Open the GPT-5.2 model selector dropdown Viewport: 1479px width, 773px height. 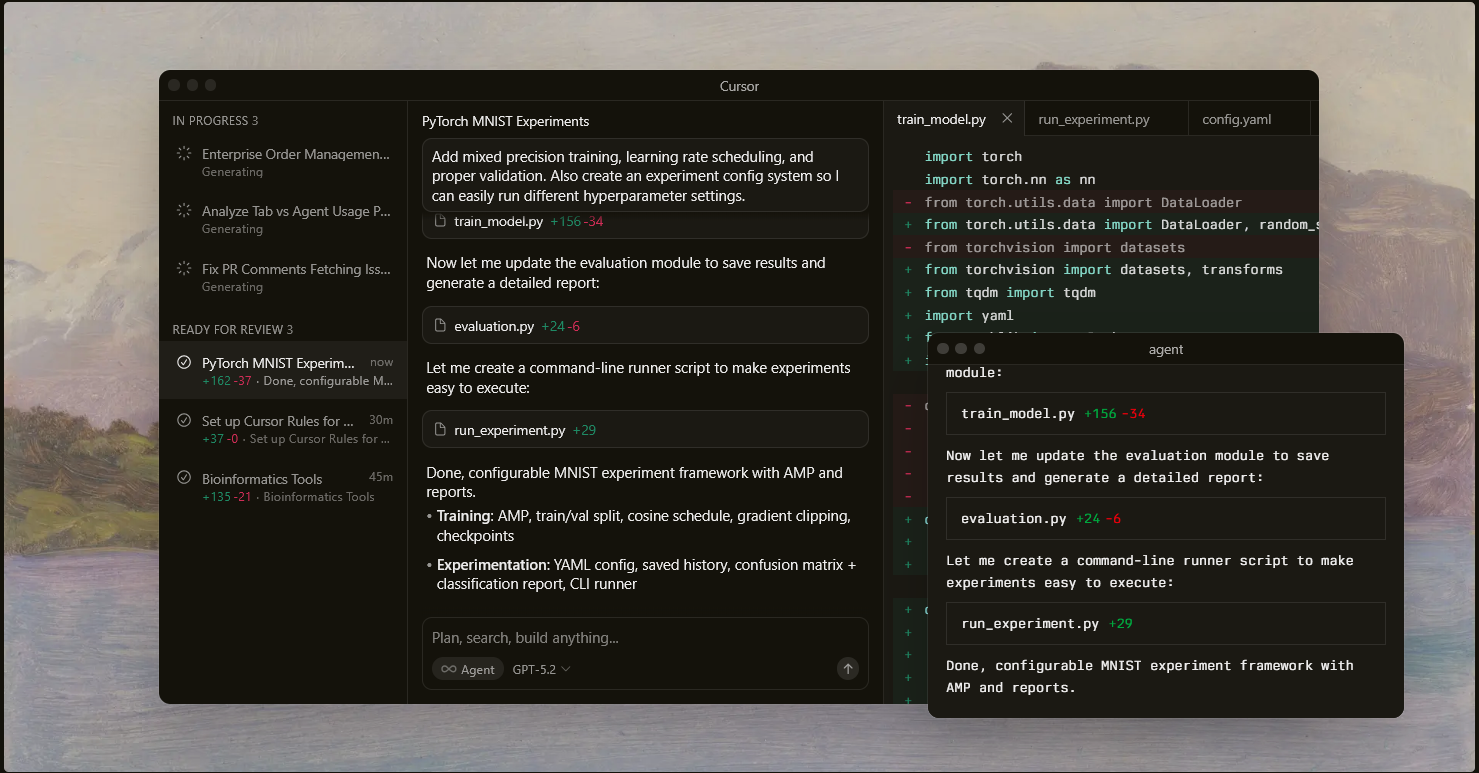(x=541, y=669)
